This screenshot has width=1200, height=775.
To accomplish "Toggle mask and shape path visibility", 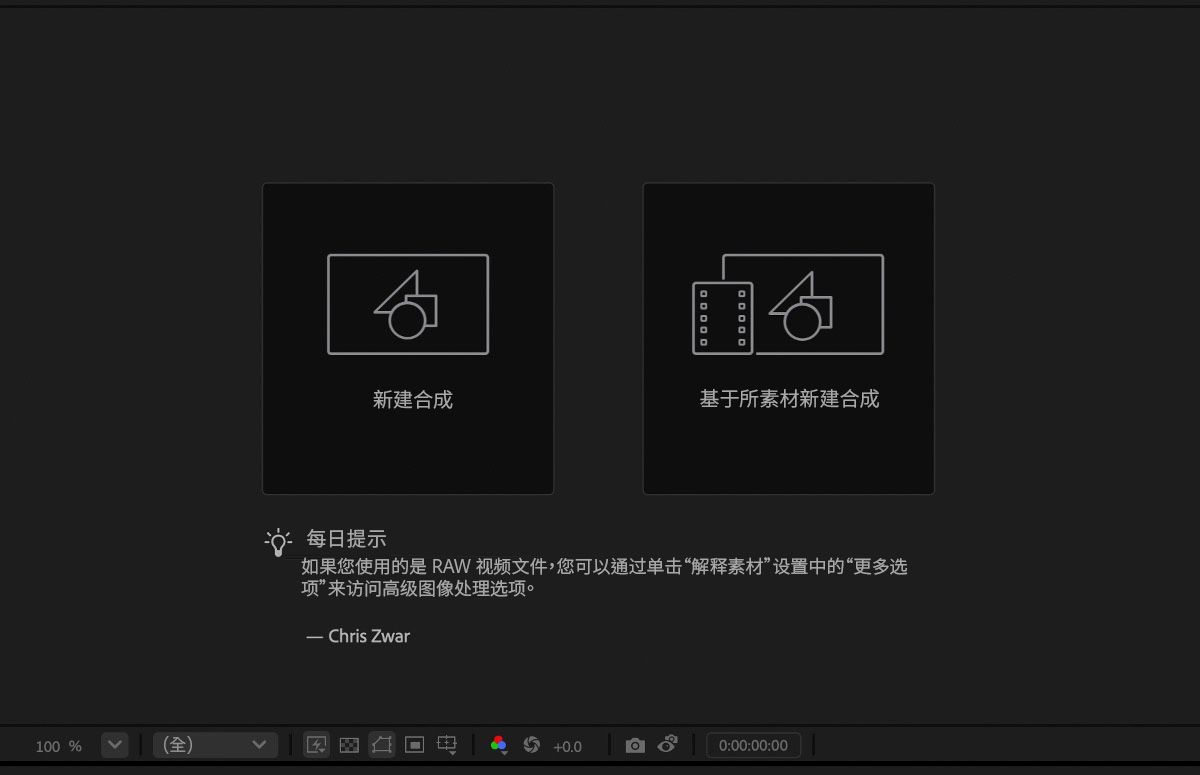I will pos(381,745).
